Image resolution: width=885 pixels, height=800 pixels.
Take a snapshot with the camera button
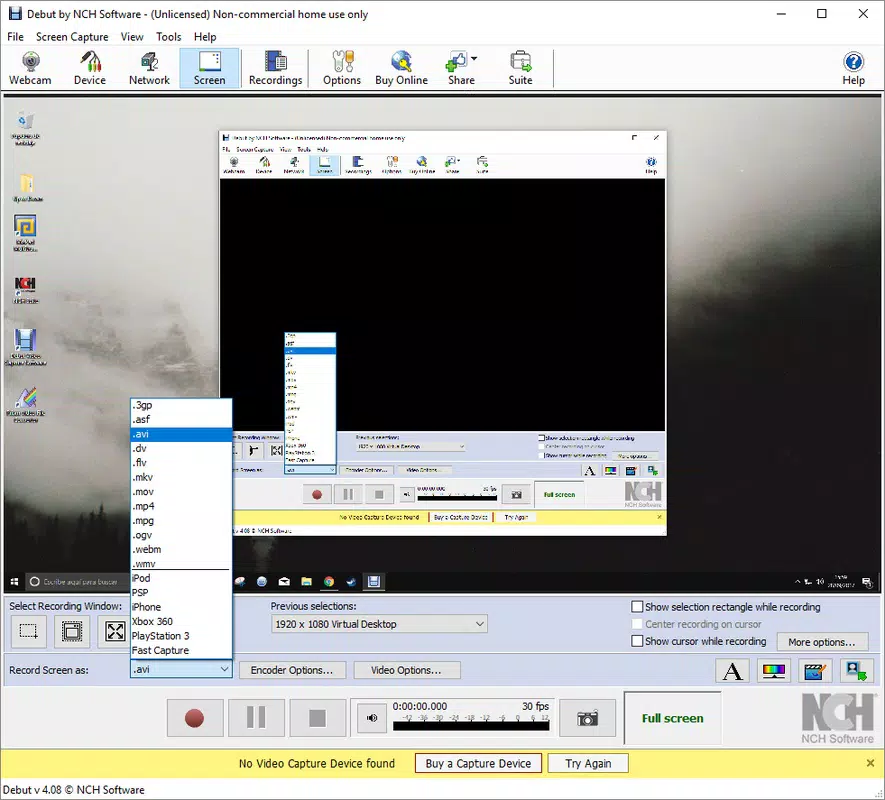coord(587,718)
